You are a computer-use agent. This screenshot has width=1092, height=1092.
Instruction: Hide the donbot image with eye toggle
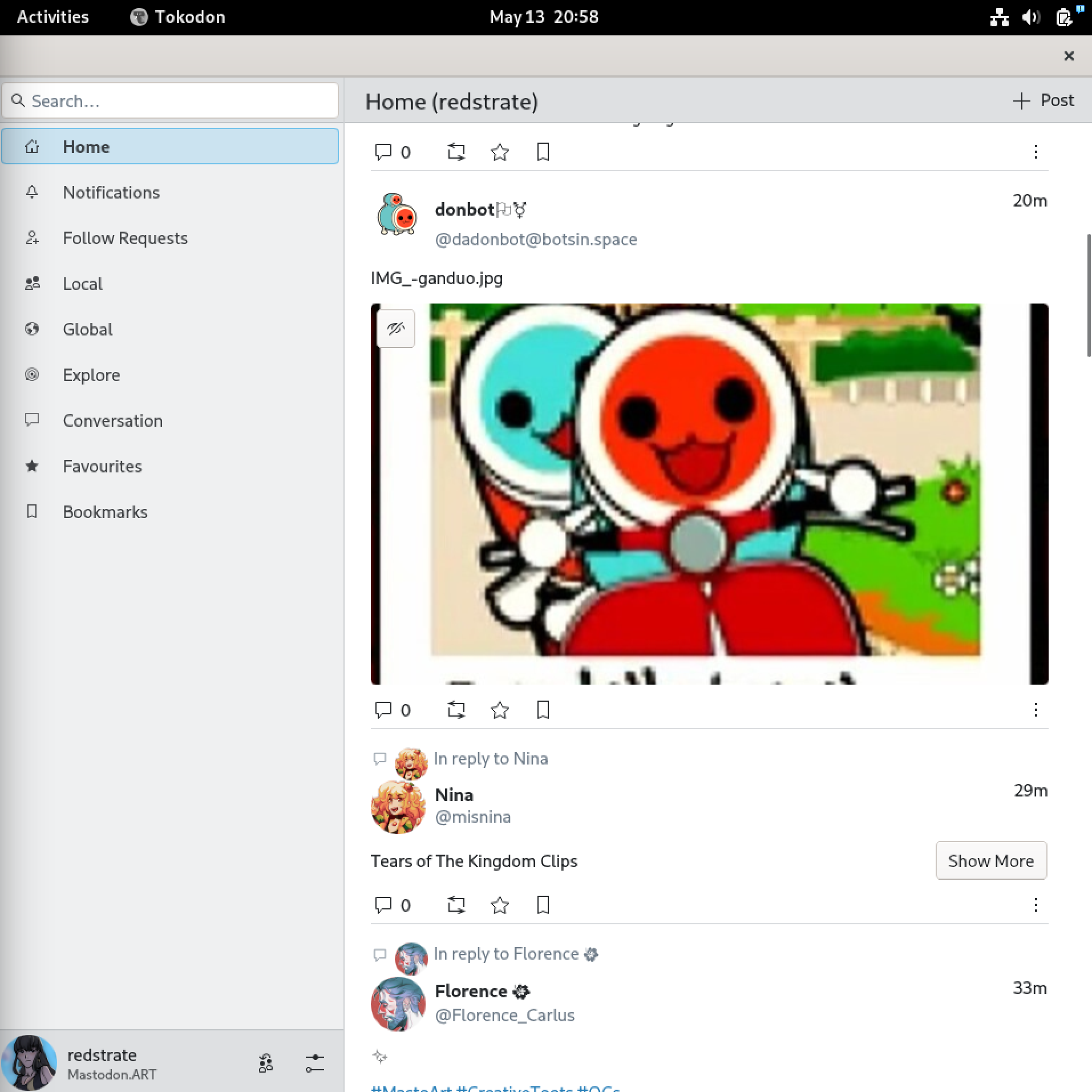(x=396, y=329)
